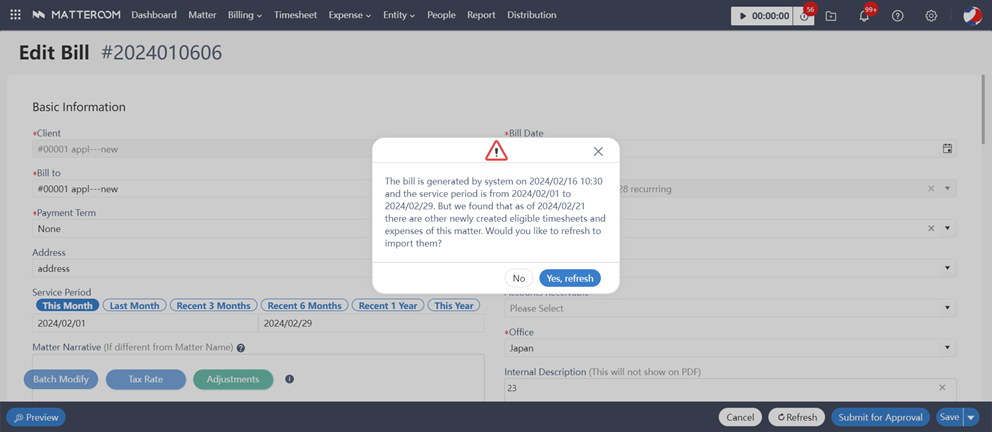The height and width of the screenshot is (432, 992).
Task: Open the settings gear icon
Action: [931, 16]
